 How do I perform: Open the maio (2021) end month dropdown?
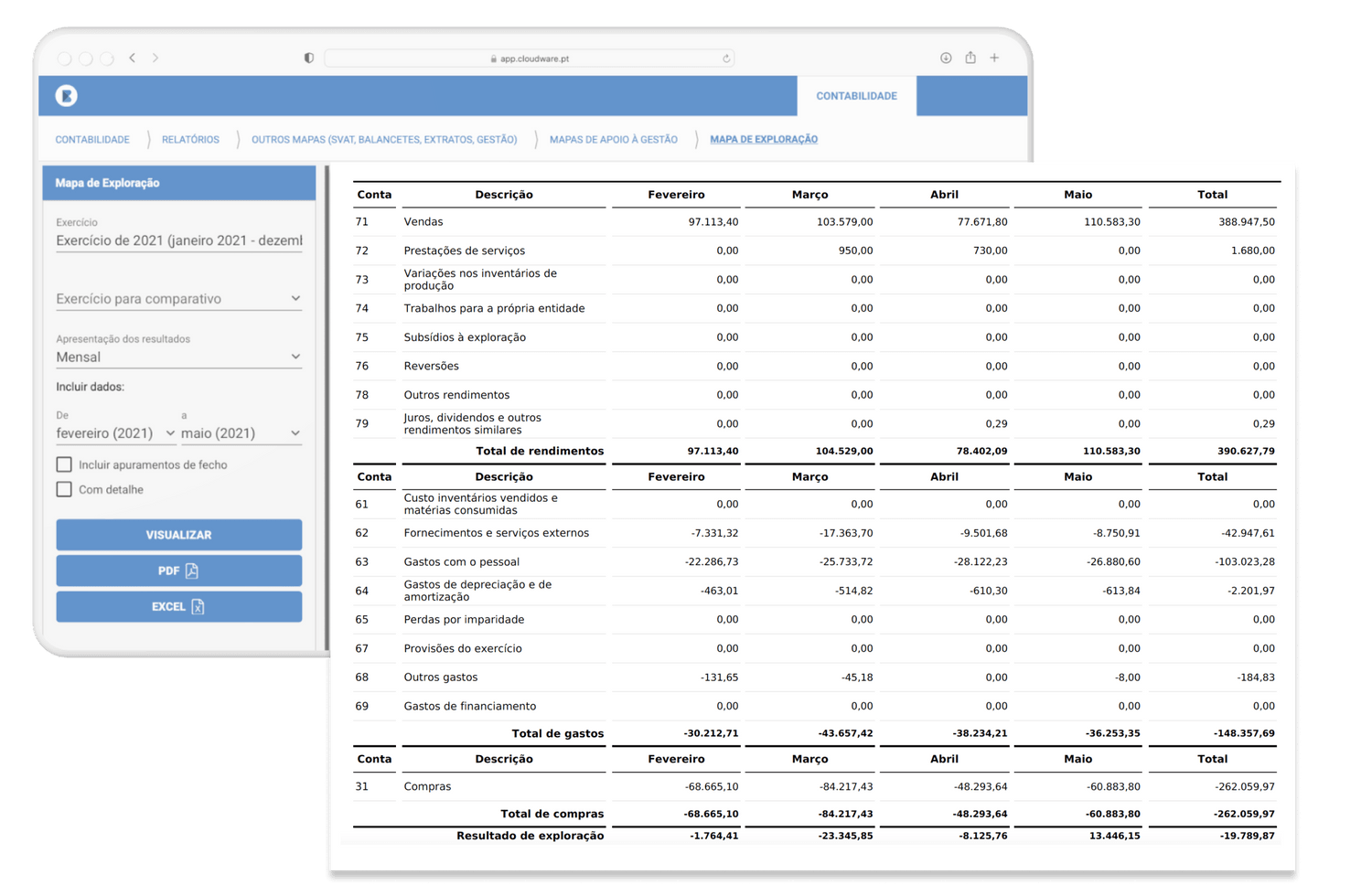pos(241,433)
